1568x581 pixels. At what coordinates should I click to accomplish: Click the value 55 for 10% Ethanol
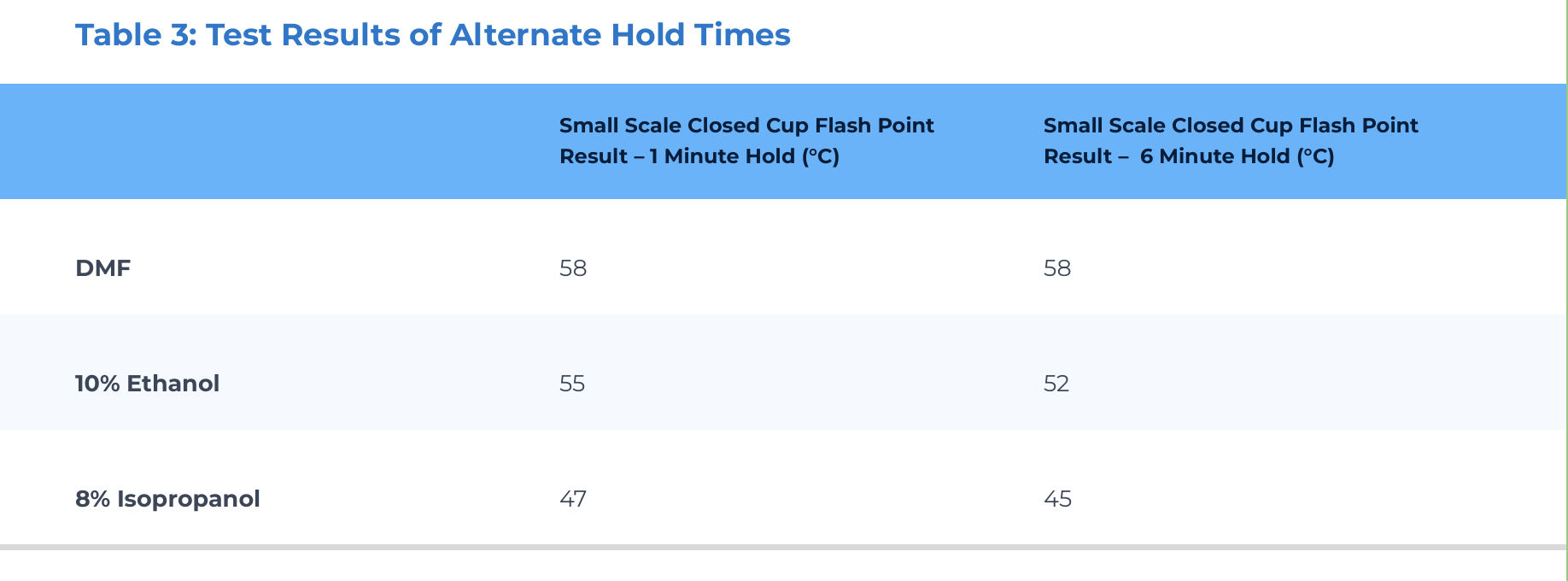click(x=572, y=384)
